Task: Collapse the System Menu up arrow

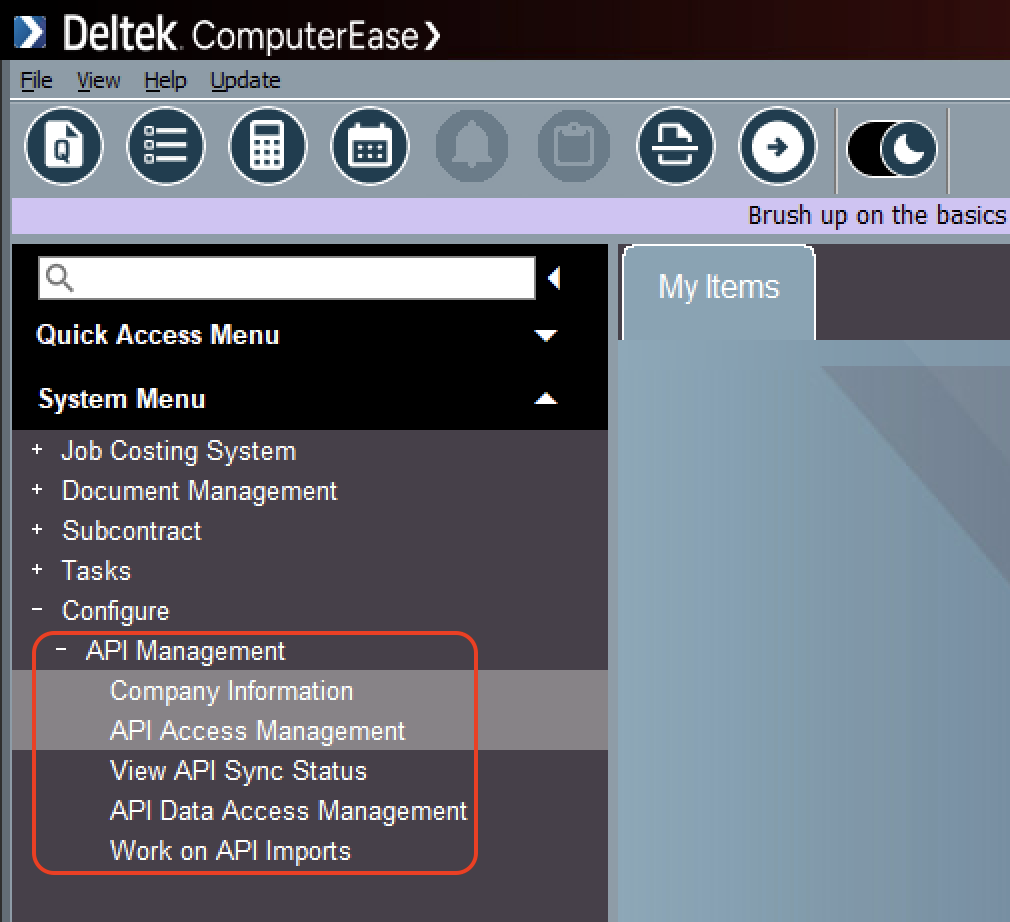Action: (x=546, y=399)
